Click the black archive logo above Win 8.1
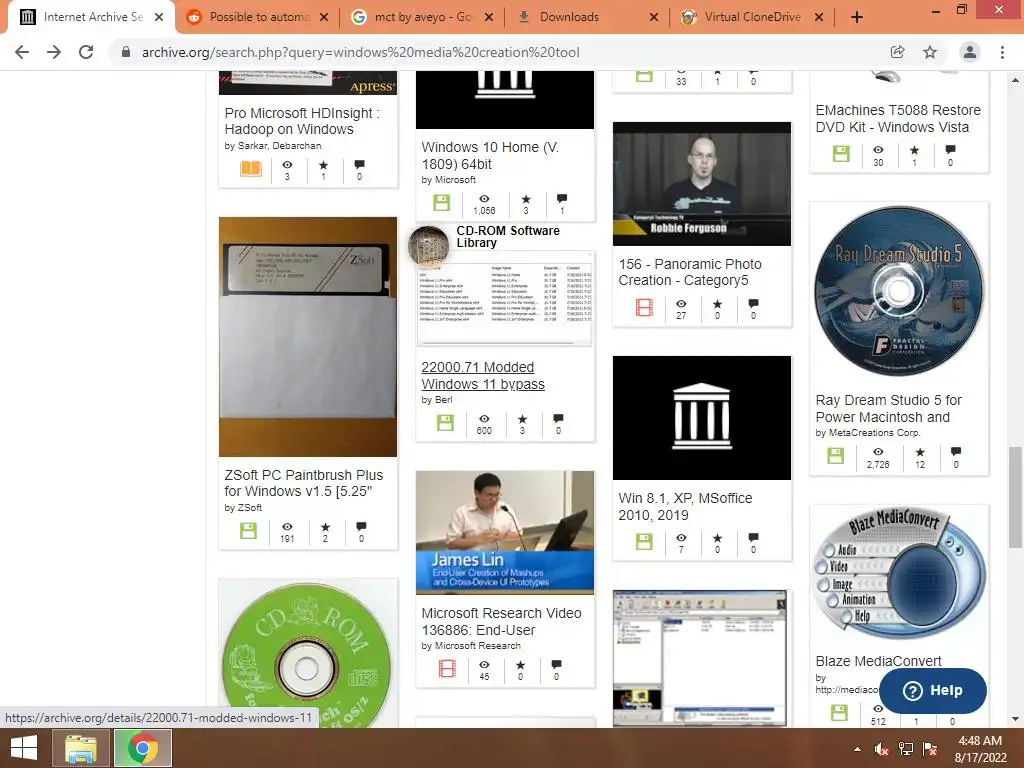Screen dimensions: 1024x768 click(x=701, y=417)
